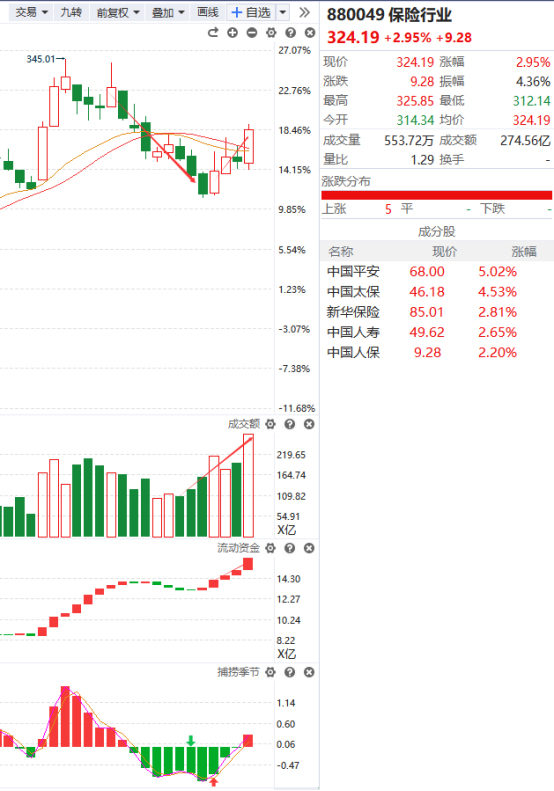The image size is (554, 791).
Task: Click the 成交额 indicator label
Action: click(x=244, y=424)
